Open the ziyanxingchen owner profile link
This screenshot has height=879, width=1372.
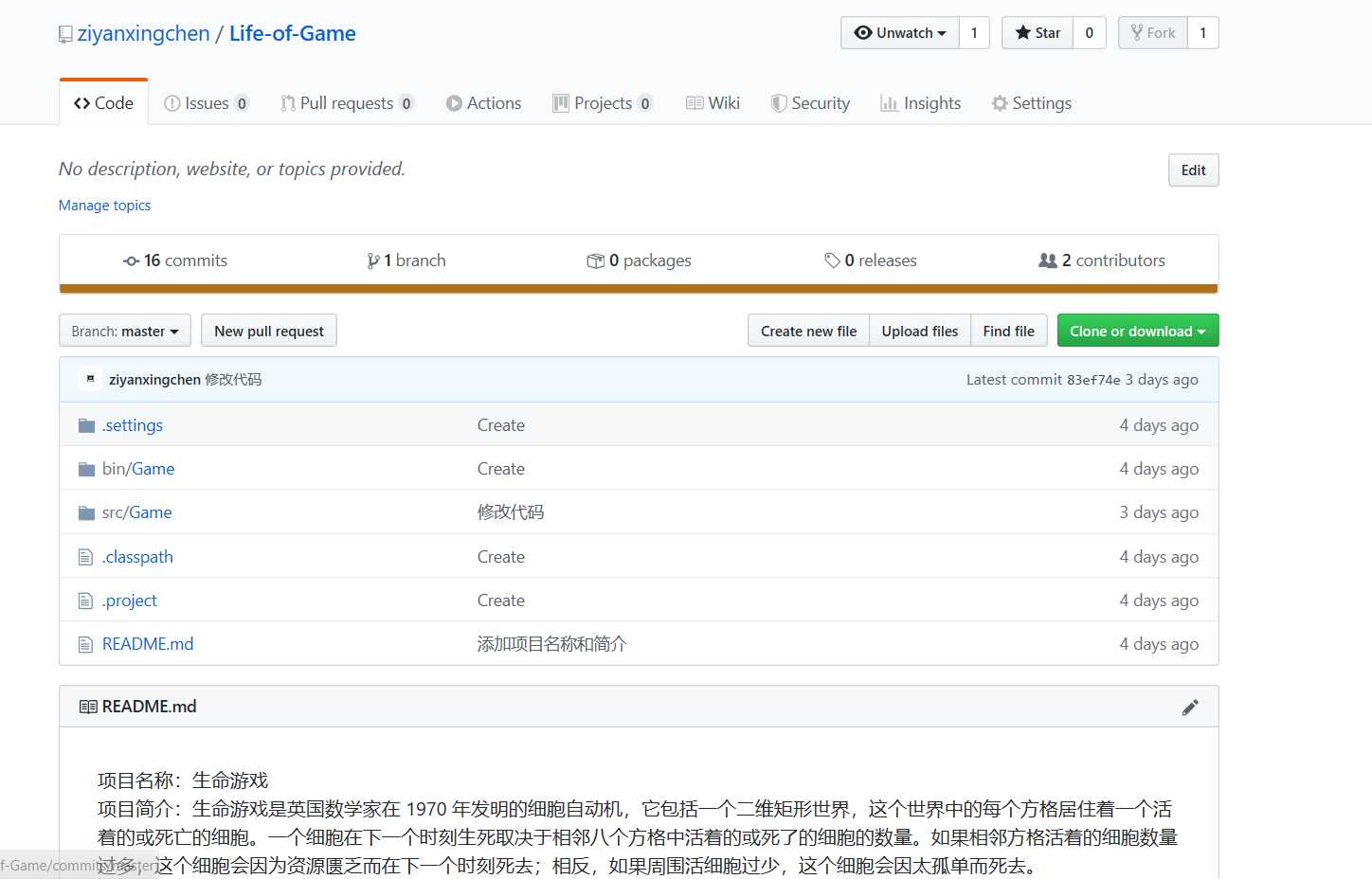point(143,33)
